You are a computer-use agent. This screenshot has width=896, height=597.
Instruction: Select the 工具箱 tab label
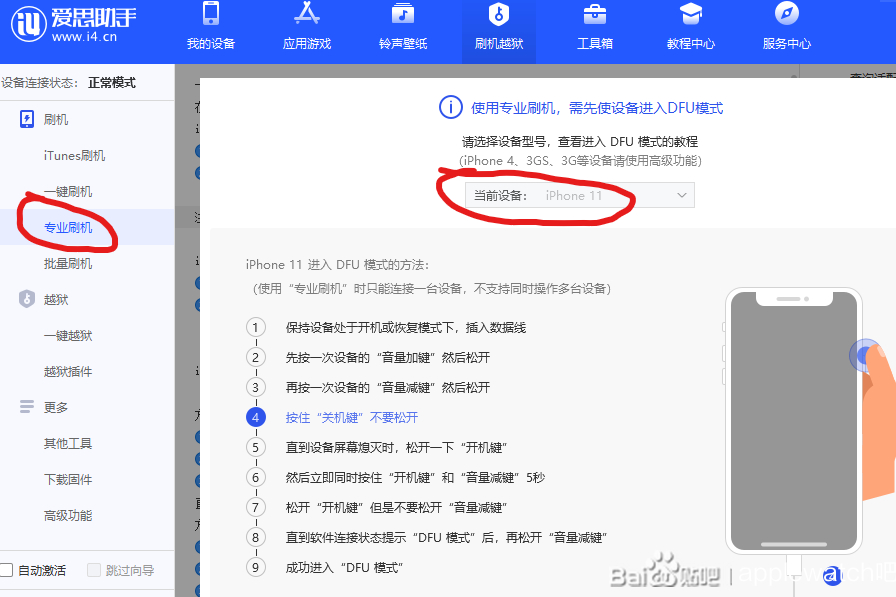coord(595,43)
